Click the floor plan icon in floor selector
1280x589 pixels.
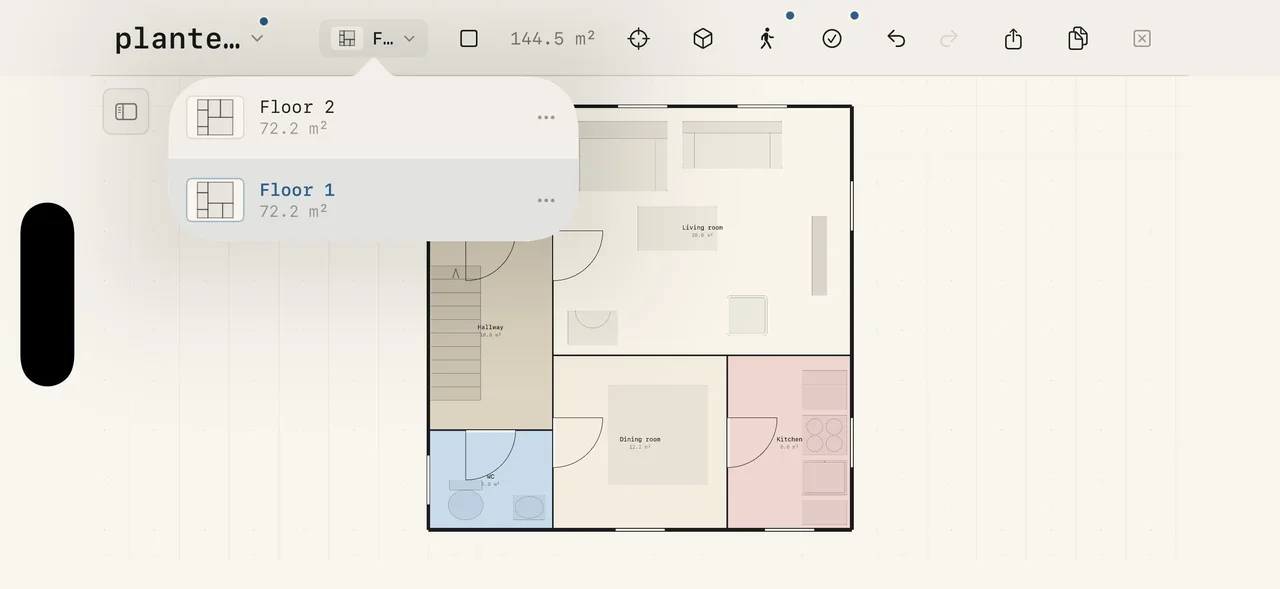click(347, 38)
